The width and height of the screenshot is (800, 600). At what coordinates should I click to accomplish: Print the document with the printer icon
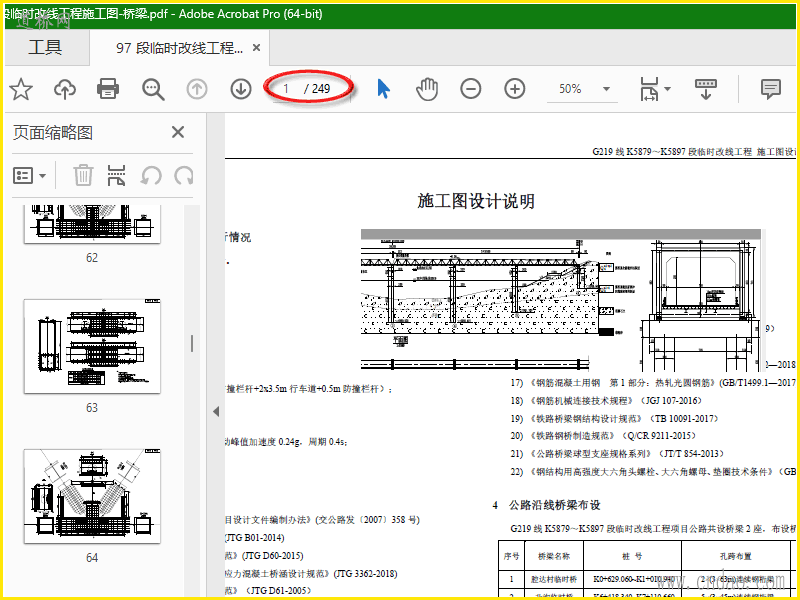[x=108, y=89]
